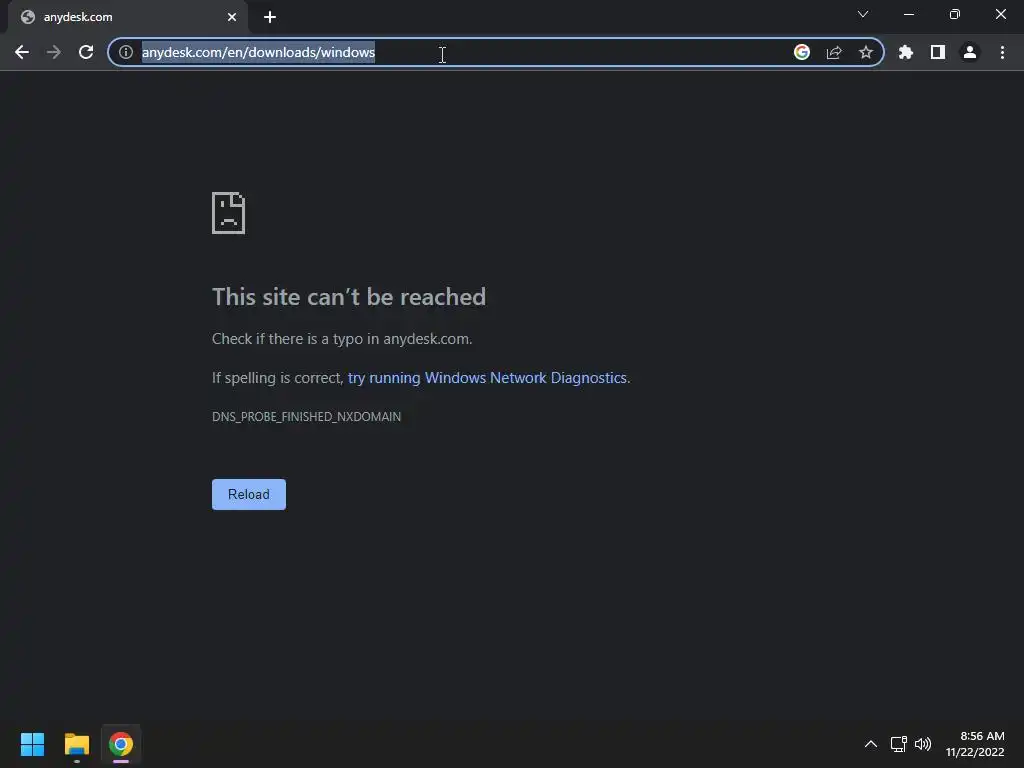1024x768 pixels.
Task: Run Windows Network Diagnostics link
Action: click(487, 378)
